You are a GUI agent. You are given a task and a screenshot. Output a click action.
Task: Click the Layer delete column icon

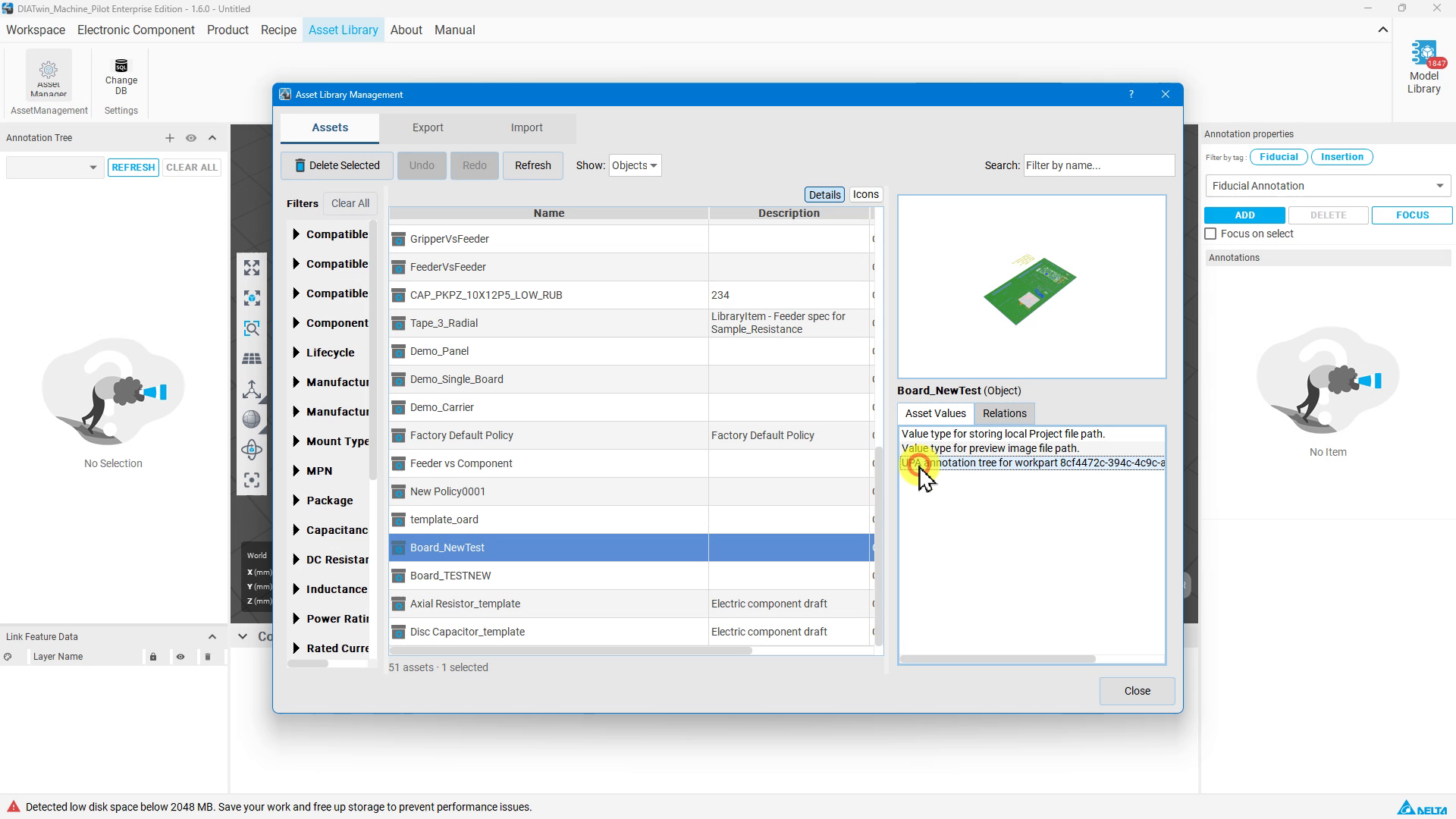(208, 657)
